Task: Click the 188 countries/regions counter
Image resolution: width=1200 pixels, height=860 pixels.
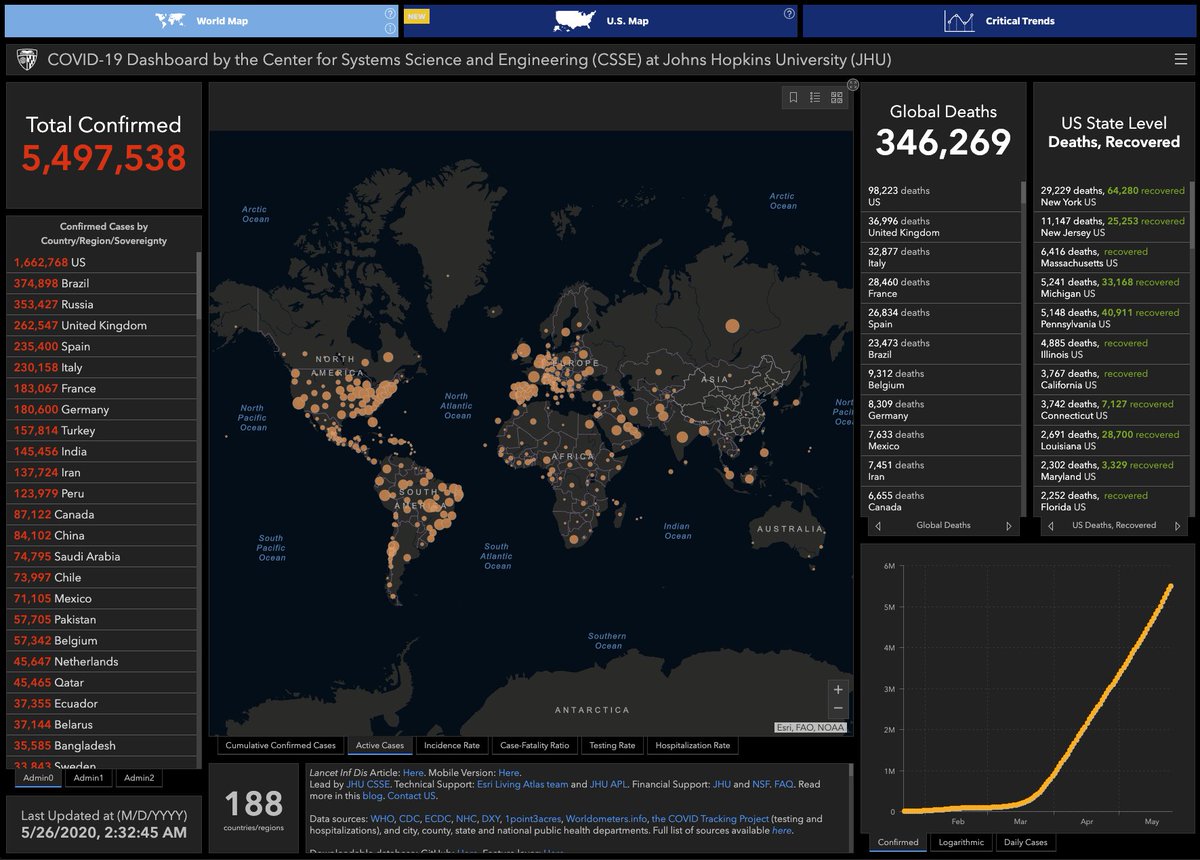Action: click(254, 808)
